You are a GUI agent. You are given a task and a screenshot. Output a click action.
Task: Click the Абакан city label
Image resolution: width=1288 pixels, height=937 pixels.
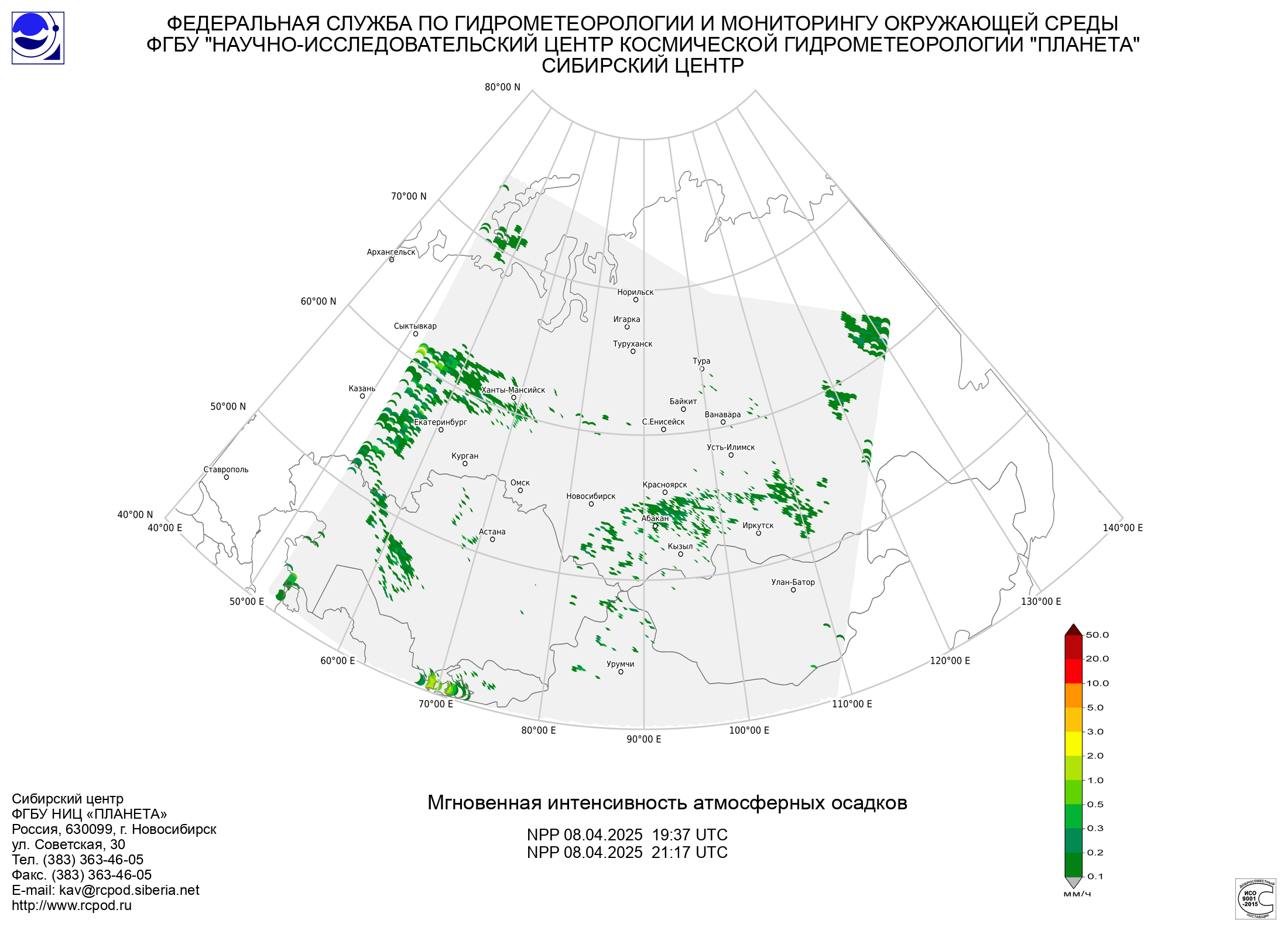point(655,519)
